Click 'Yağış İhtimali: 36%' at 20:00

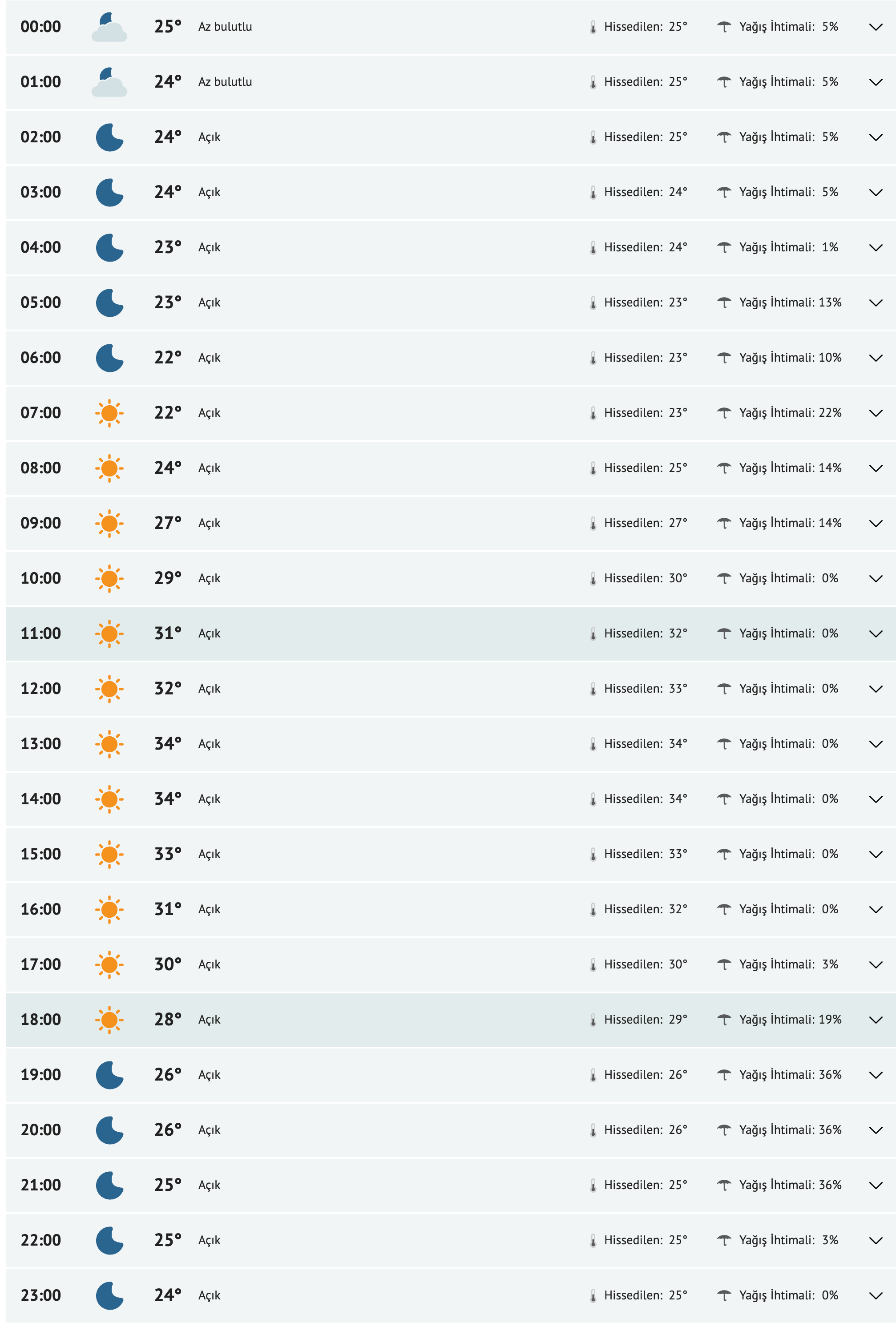(x=790, y=1129)
